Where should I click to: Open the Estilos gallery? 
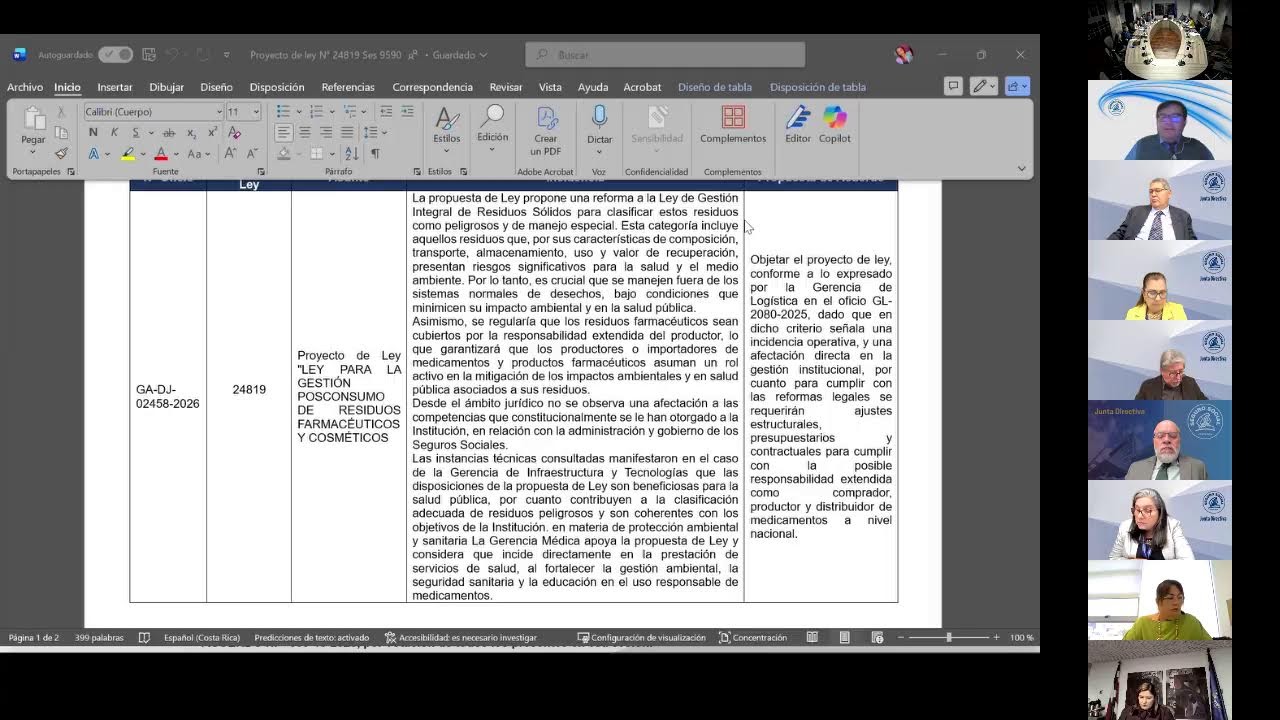coord(446,130)
